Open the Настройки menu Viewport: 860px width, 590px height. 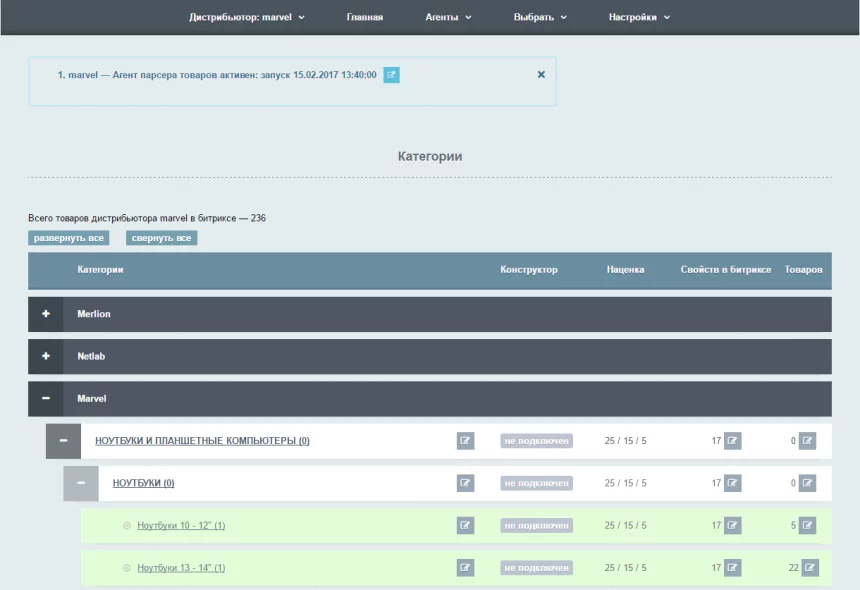(x=639, y=17)
